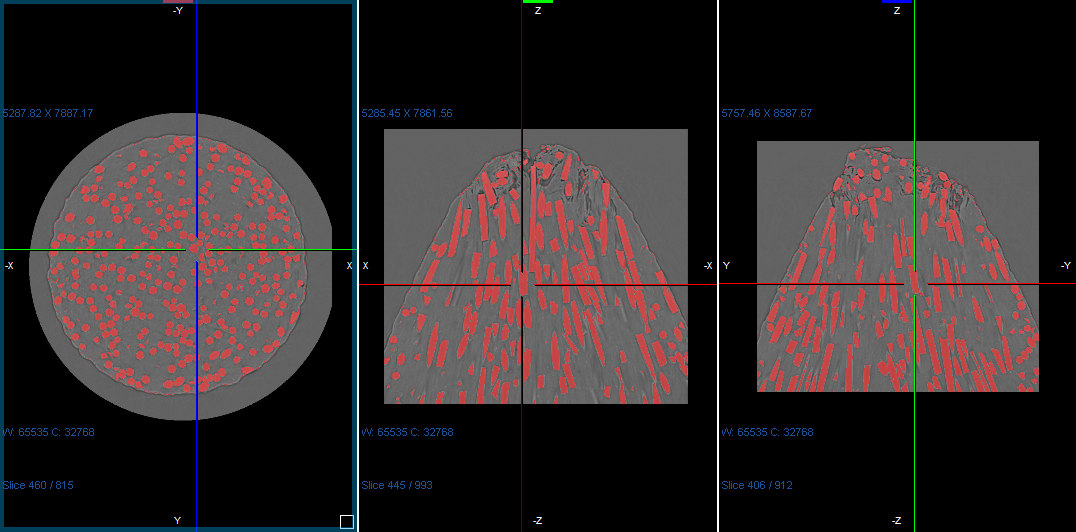
Task: Click the green plane indicator above middle view
Action: pyautogui.click(x=537, y=2)
